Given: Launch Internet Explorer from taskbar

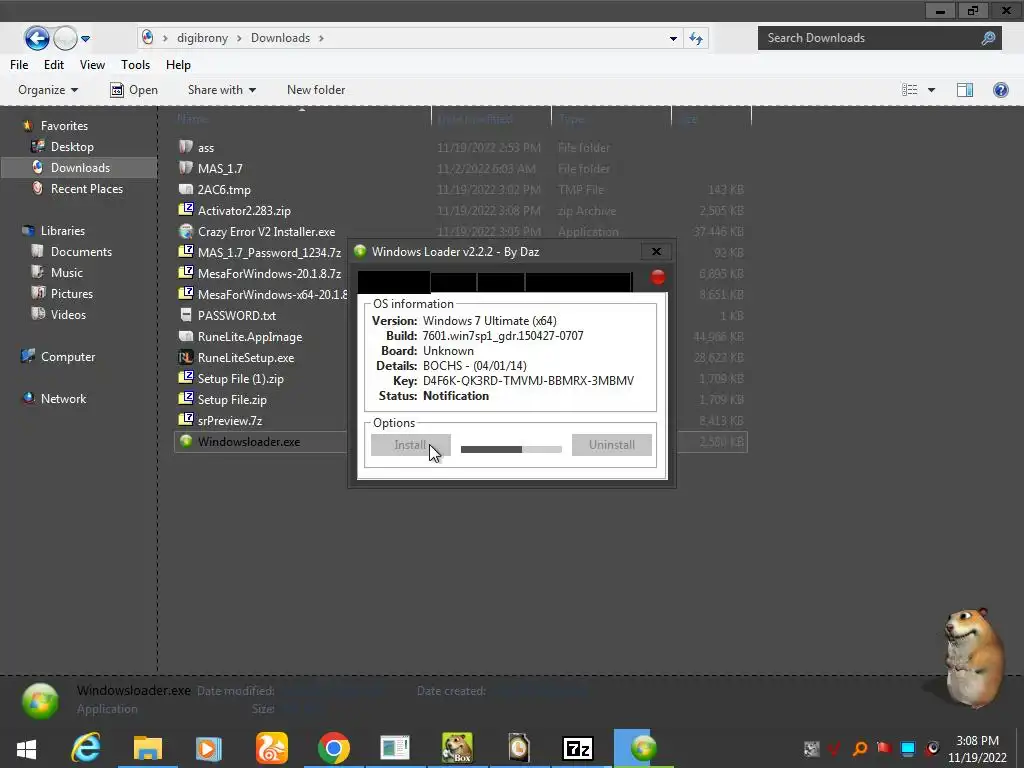Looking at the screenshot, I should 86,748.
